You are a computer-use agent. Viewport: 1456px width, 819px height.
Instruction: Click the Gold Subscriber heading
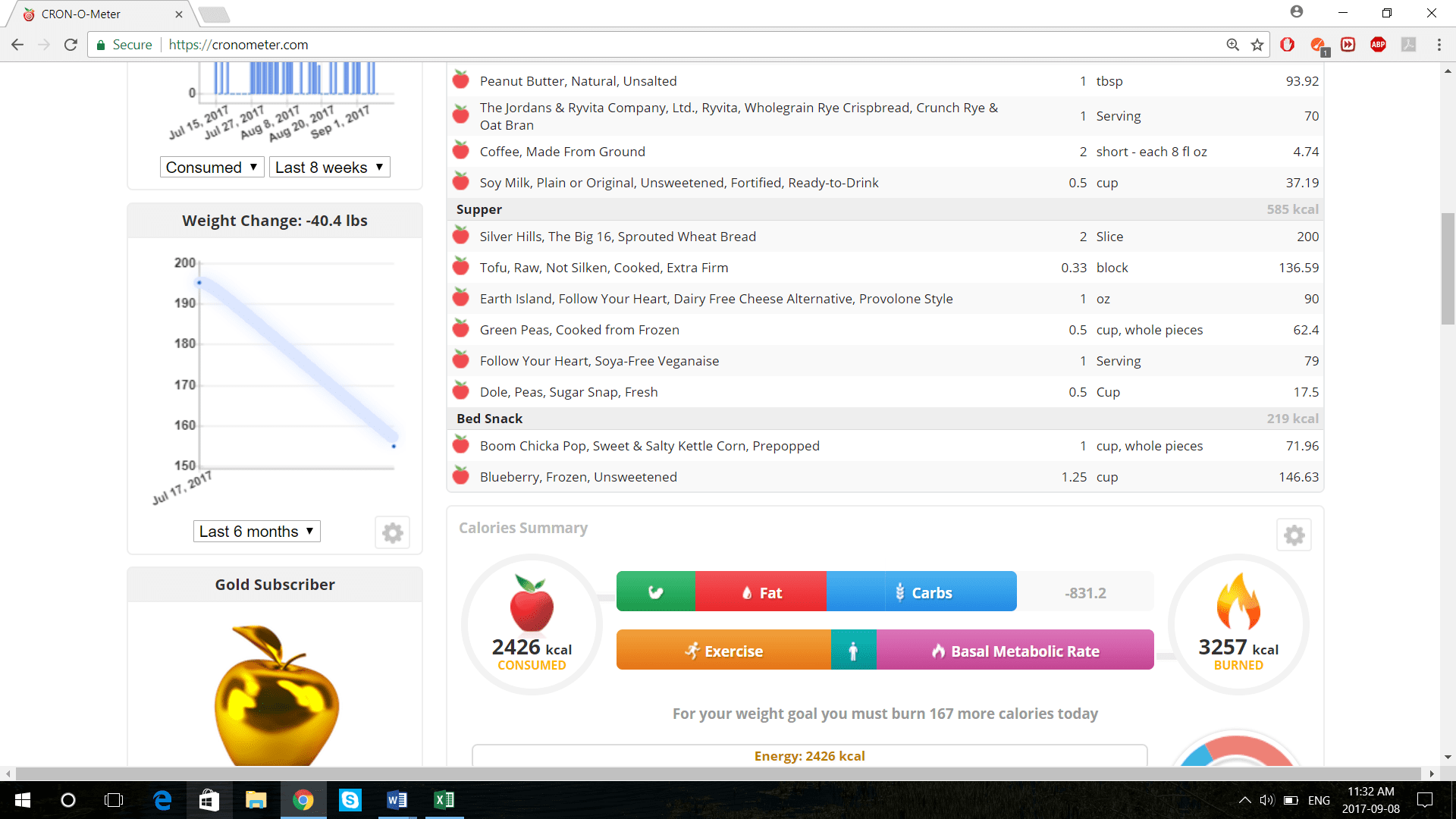pyautogui.click(x=275, y=585)
